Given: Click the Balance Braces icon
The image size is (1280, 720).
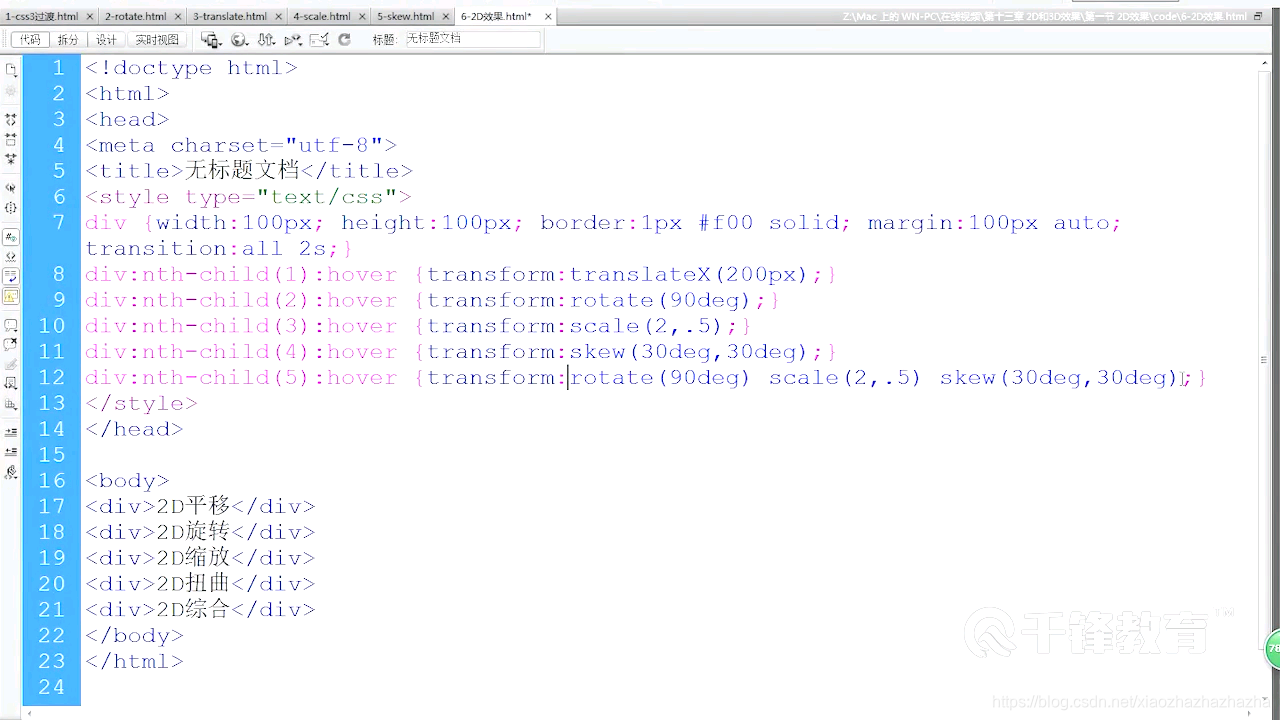Looking at the screenshot, I should click(x=11, y=208).
